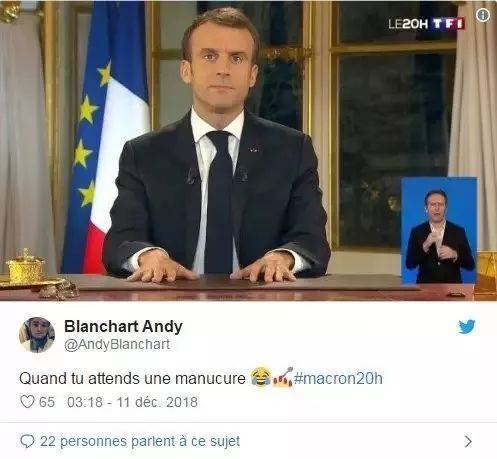Open the tweet timestamp 03:18 - 11 déc. 2018

tap(132, 402)
